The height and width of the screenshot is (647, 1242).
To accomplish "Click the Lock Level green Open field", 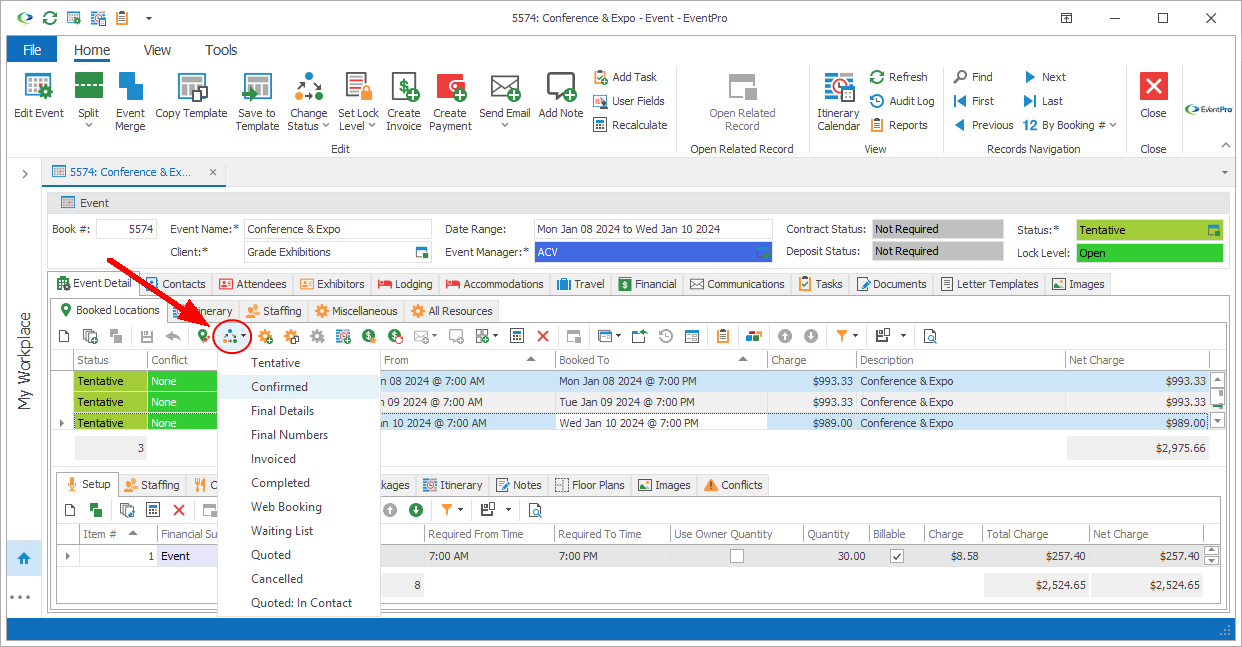I will point(1150,253).
